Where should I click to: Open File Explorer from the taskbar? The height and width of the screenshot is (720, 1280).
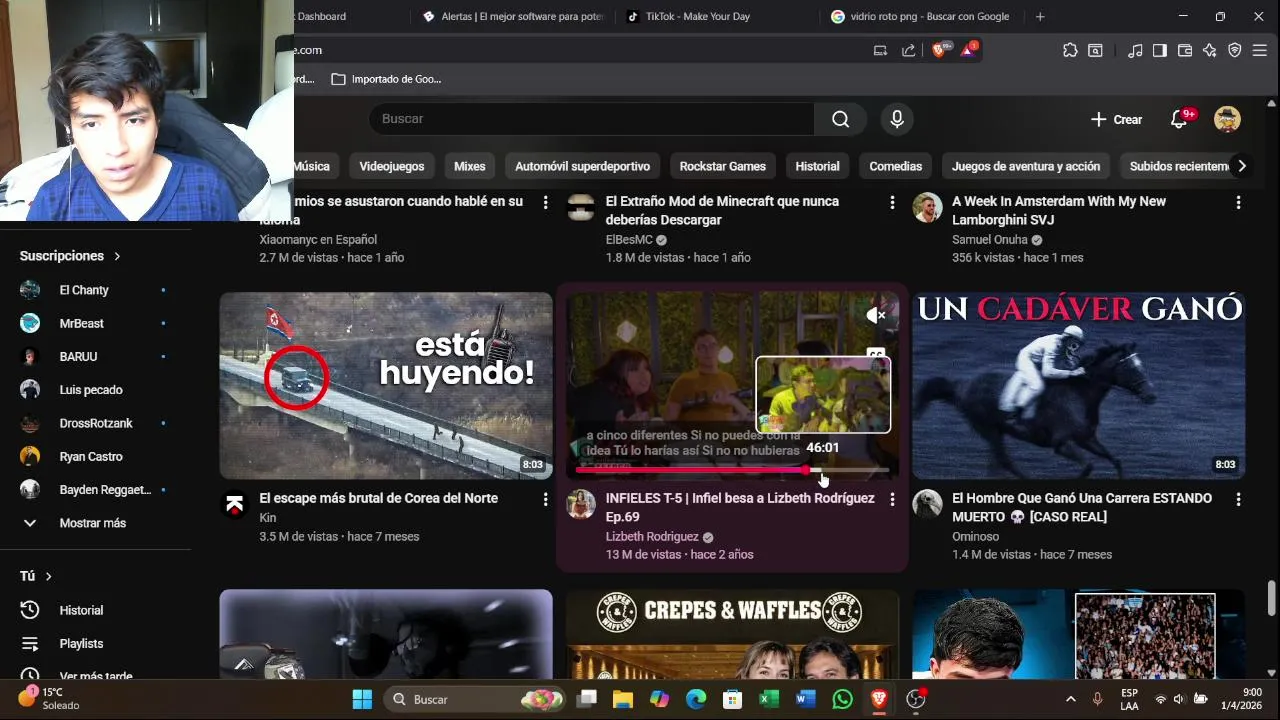(x=623, y=699)
